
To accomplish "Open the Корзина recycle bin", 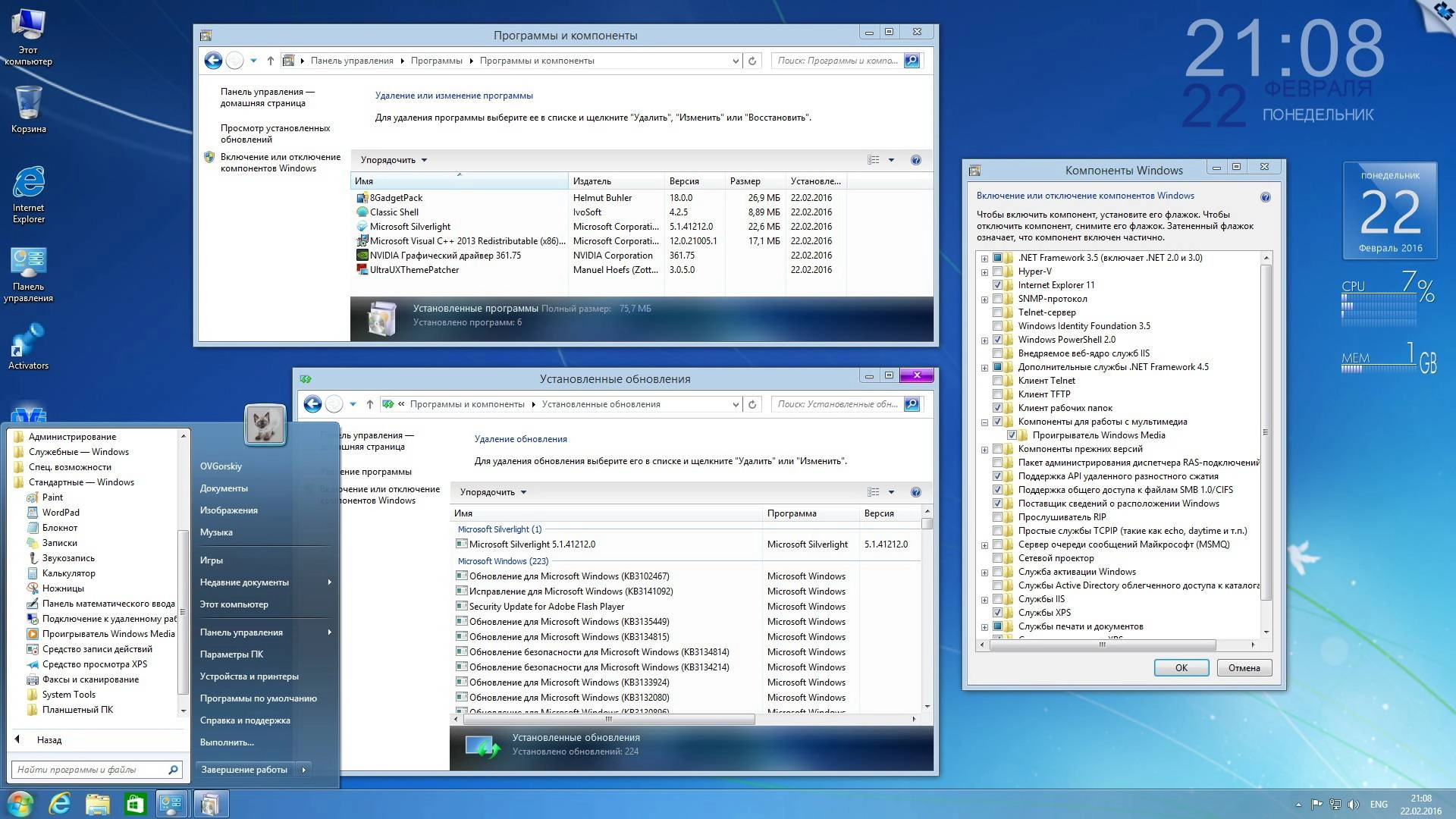I will click(x=29, y=102).
